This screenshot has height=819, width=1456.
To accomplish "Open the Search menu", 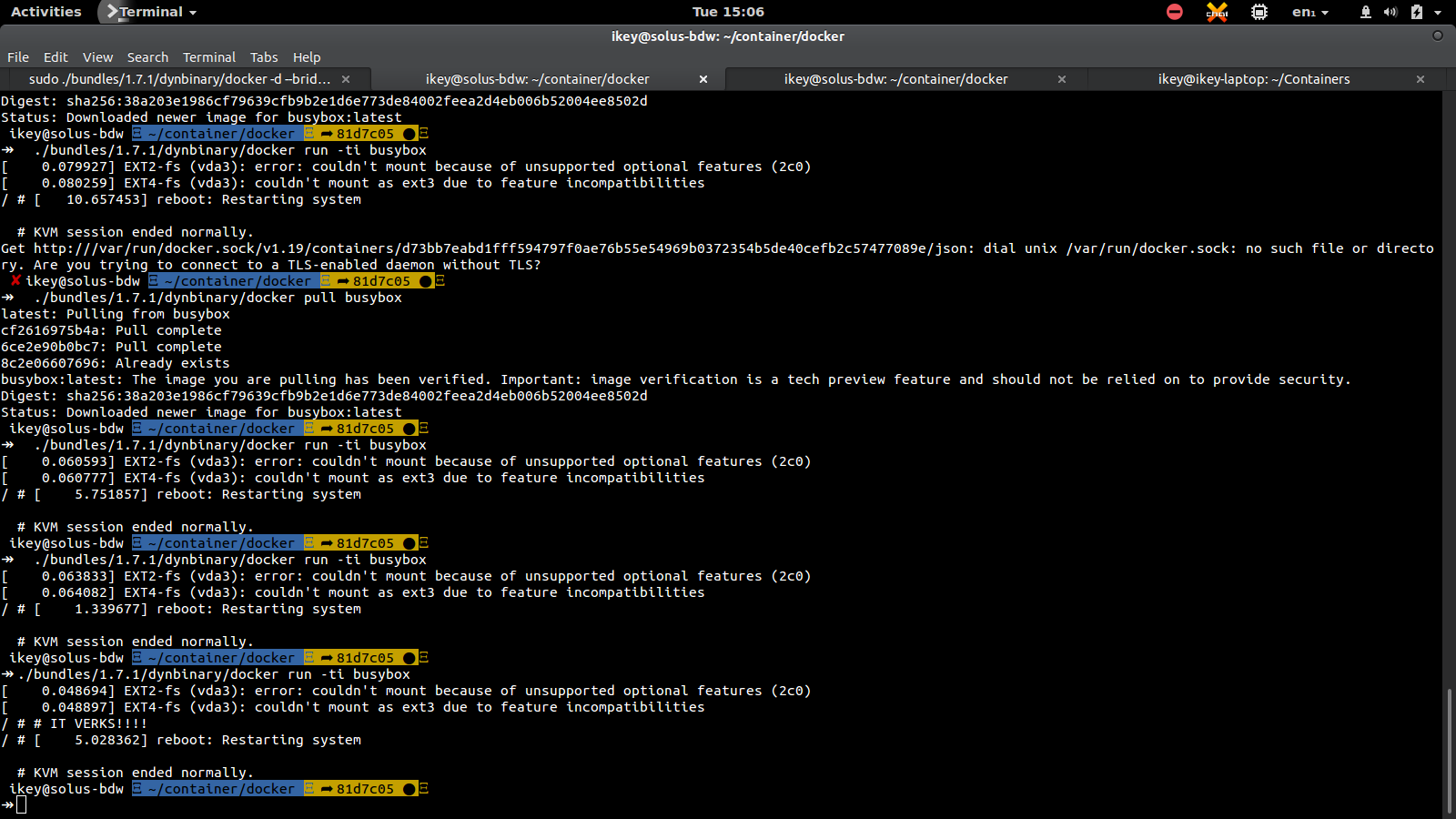I will click(x=147, y=57).
